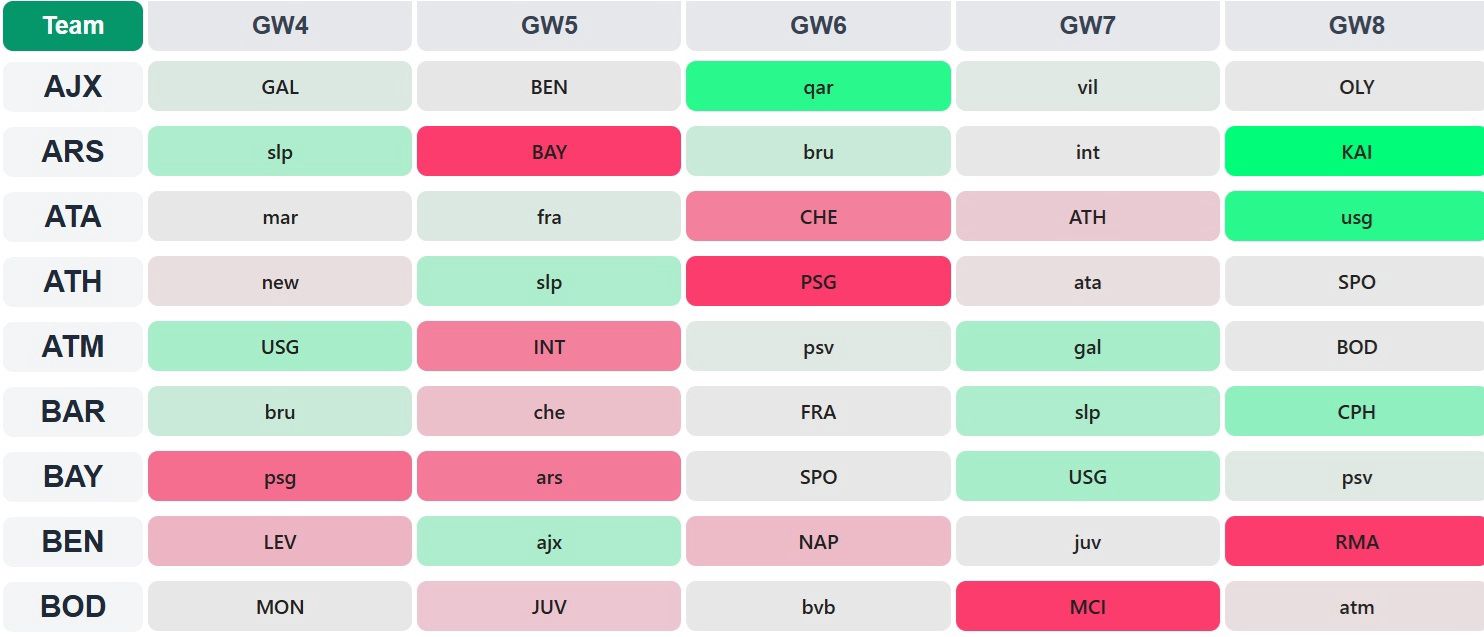Click the red BAY fixture for ARS
The image size is (1484, 637).
point(549,152)
